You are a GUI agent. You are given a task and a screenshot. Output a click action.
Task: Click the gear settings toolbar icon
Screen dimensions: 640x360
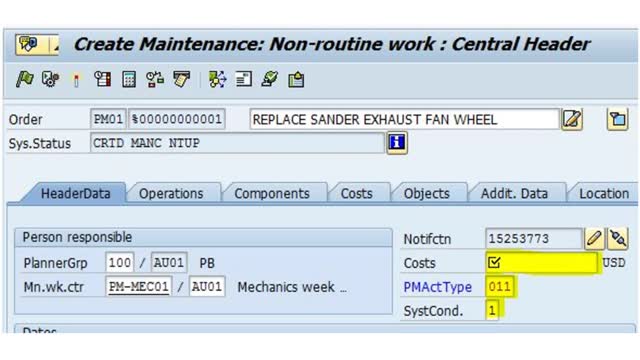tap(50, 79)
